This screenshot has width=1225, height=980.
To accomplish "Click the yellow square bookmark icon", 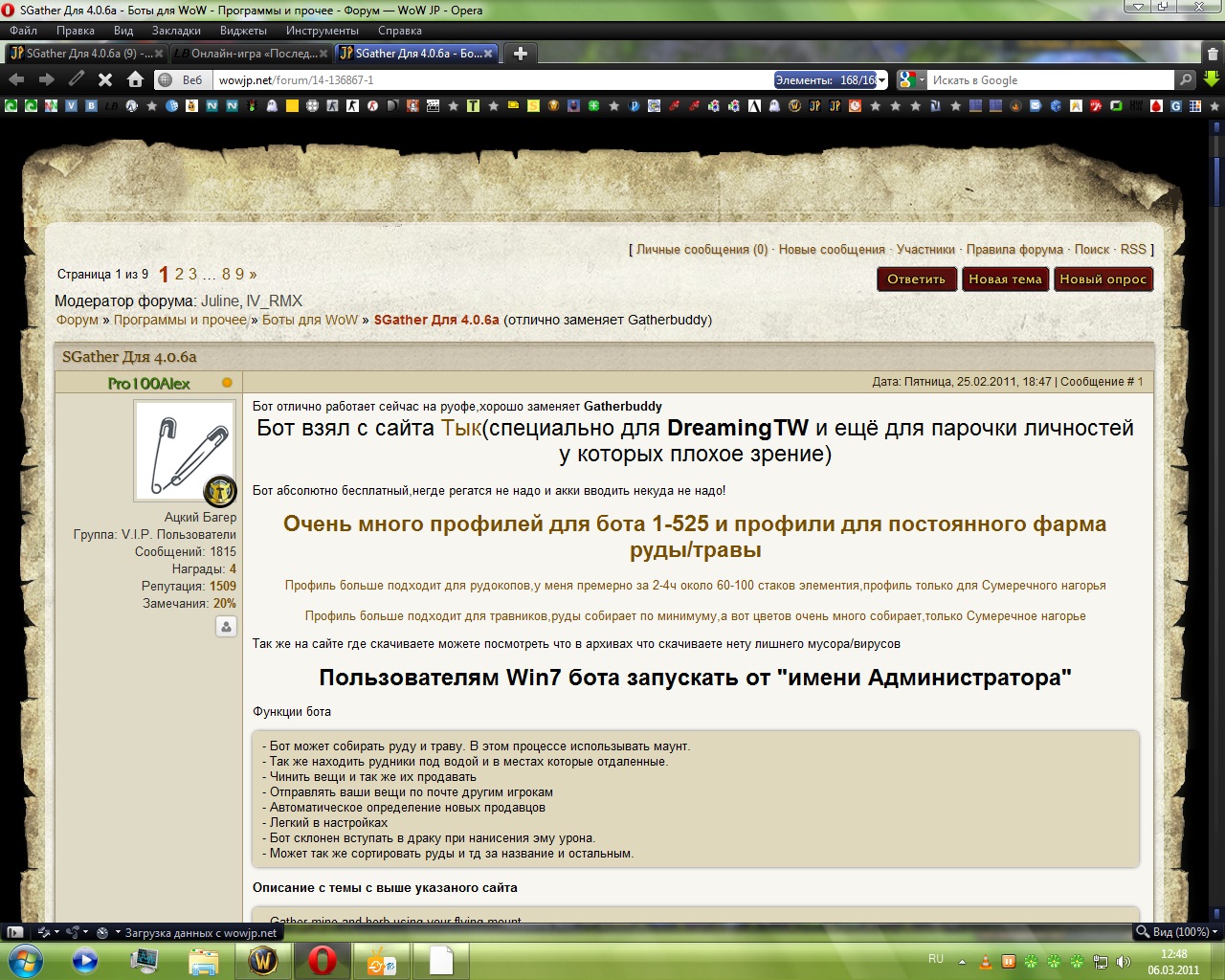I will pyautogui.click(x=292, y=105).
